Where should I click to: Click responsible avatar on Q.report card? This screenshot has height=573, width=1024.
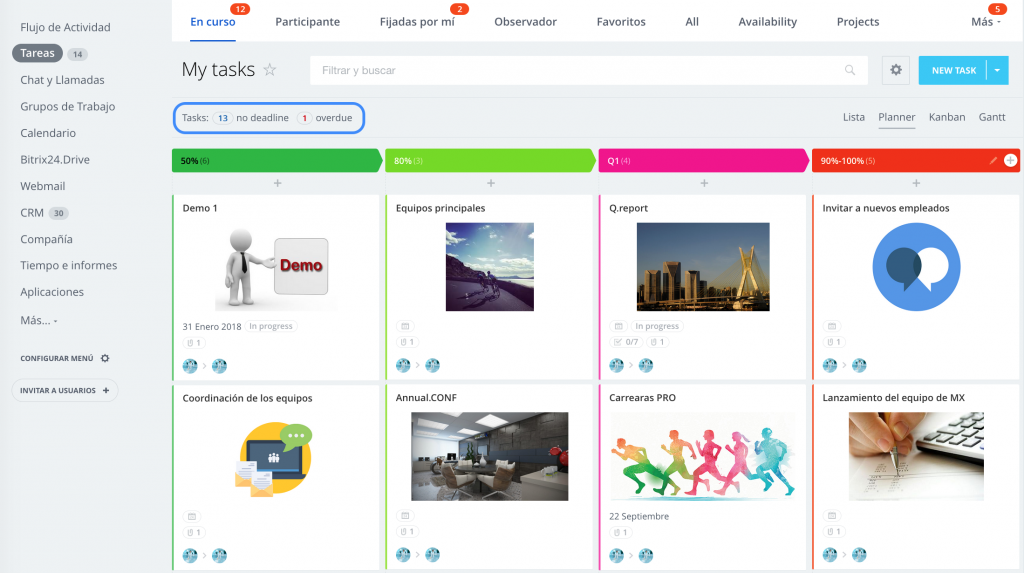point(646,365)
